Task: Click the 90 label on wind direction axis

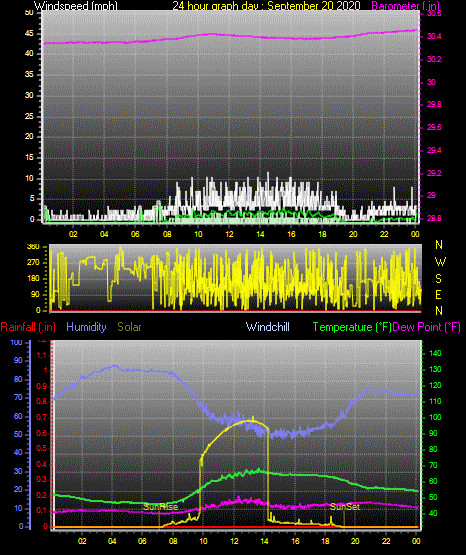Action: [x=35, y=294]
